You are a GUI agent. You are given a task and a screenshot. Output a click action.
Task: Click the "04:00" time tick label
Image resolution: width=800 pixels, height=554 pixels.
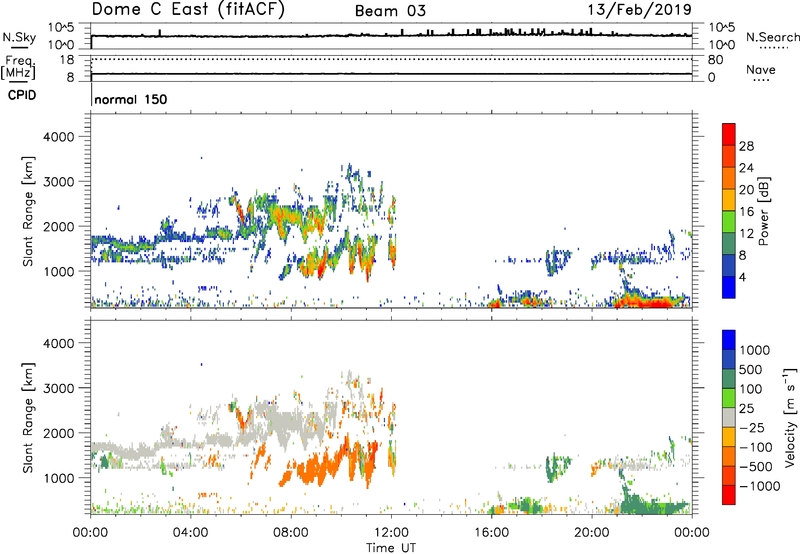[190, 533]
